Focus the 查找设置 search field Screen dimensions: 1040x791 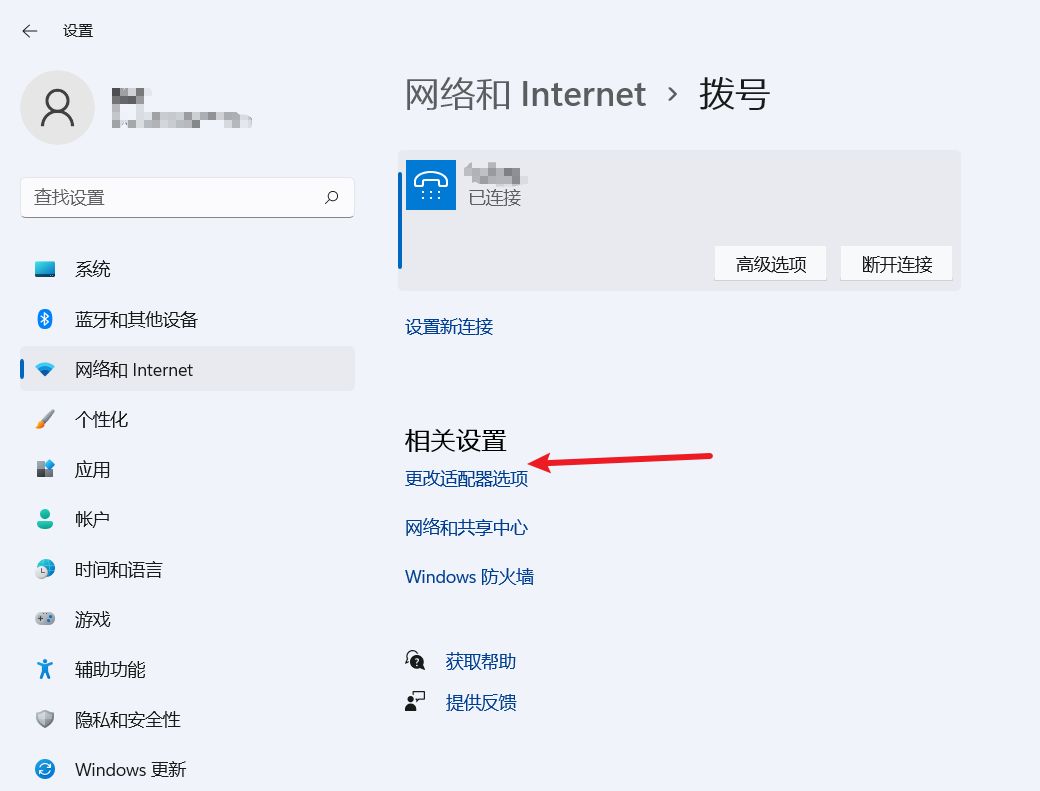pyautogui.click(x=188, y=197)
